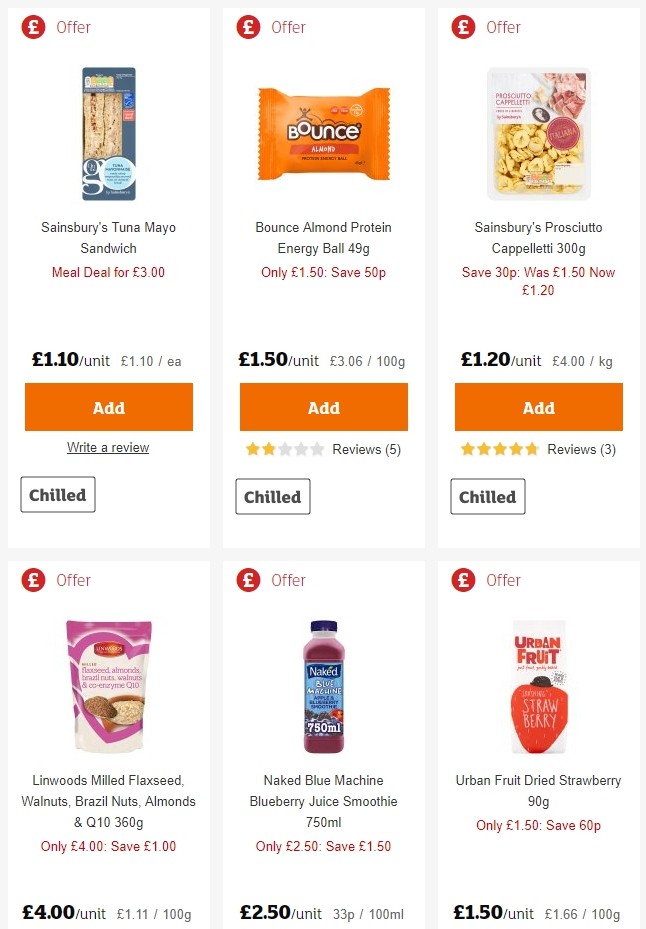Click the Chilled label on the Tuna Mayo card
The width and height of the screenshot is (646, 929).
coord(57,495)
